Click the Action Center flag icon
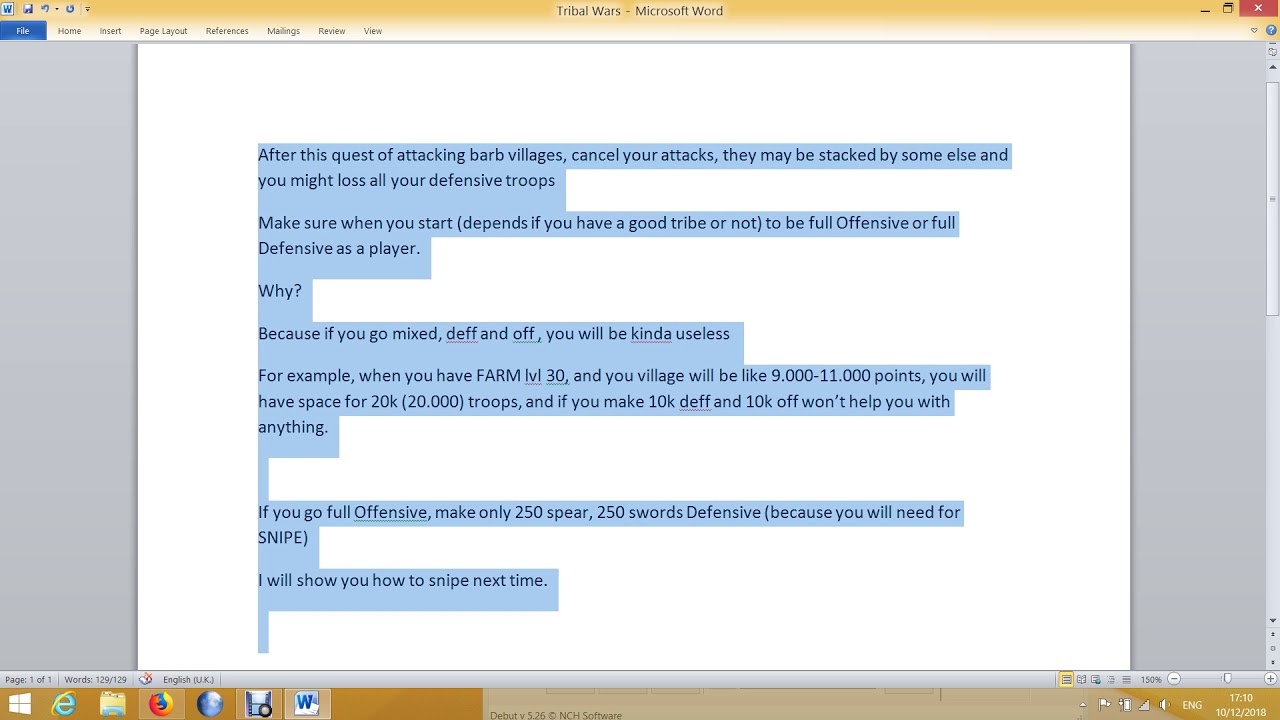The height and width of the screenshot is (720, 1280). (1105, 705)
